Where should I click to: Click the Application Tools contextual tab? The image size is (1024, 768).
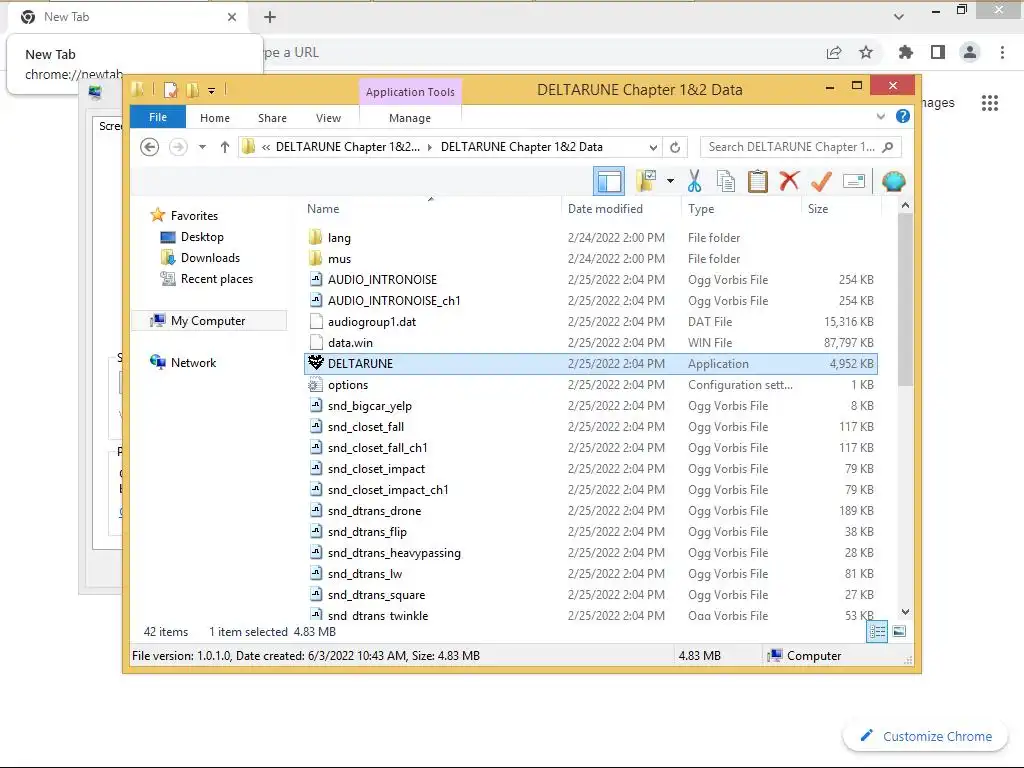pos(410,92)
